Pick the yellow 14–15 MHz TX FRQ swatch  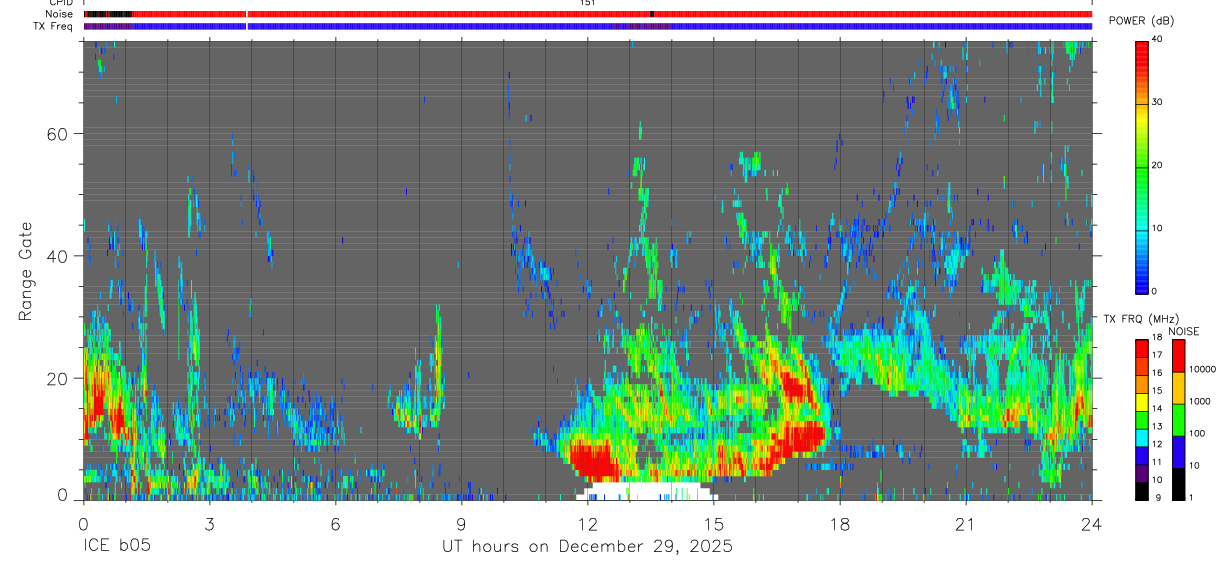(1141, 401)
